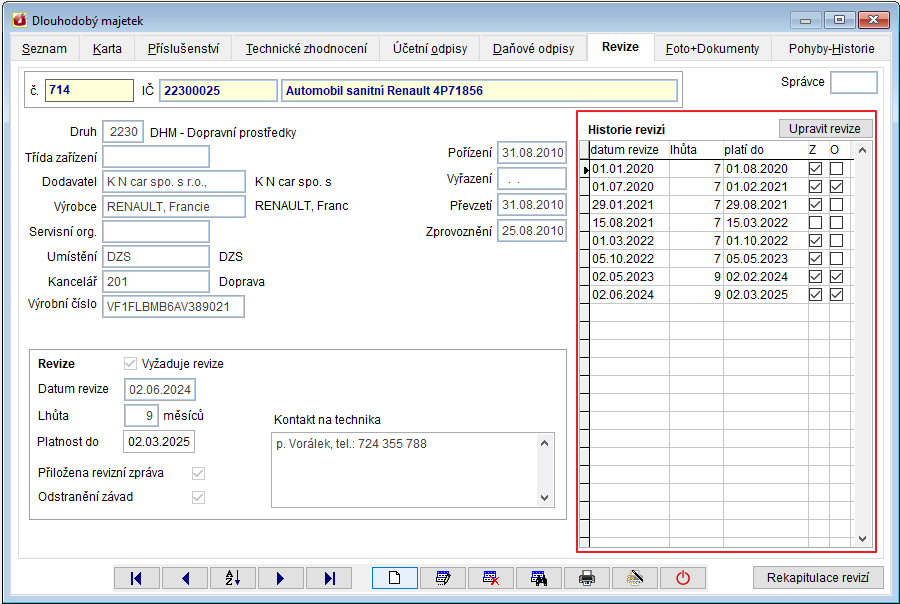The width and height of the screenshot is (900, 604).
Task: Check O checkbox for revision 29.01.2021
Action: coord(836,204)
